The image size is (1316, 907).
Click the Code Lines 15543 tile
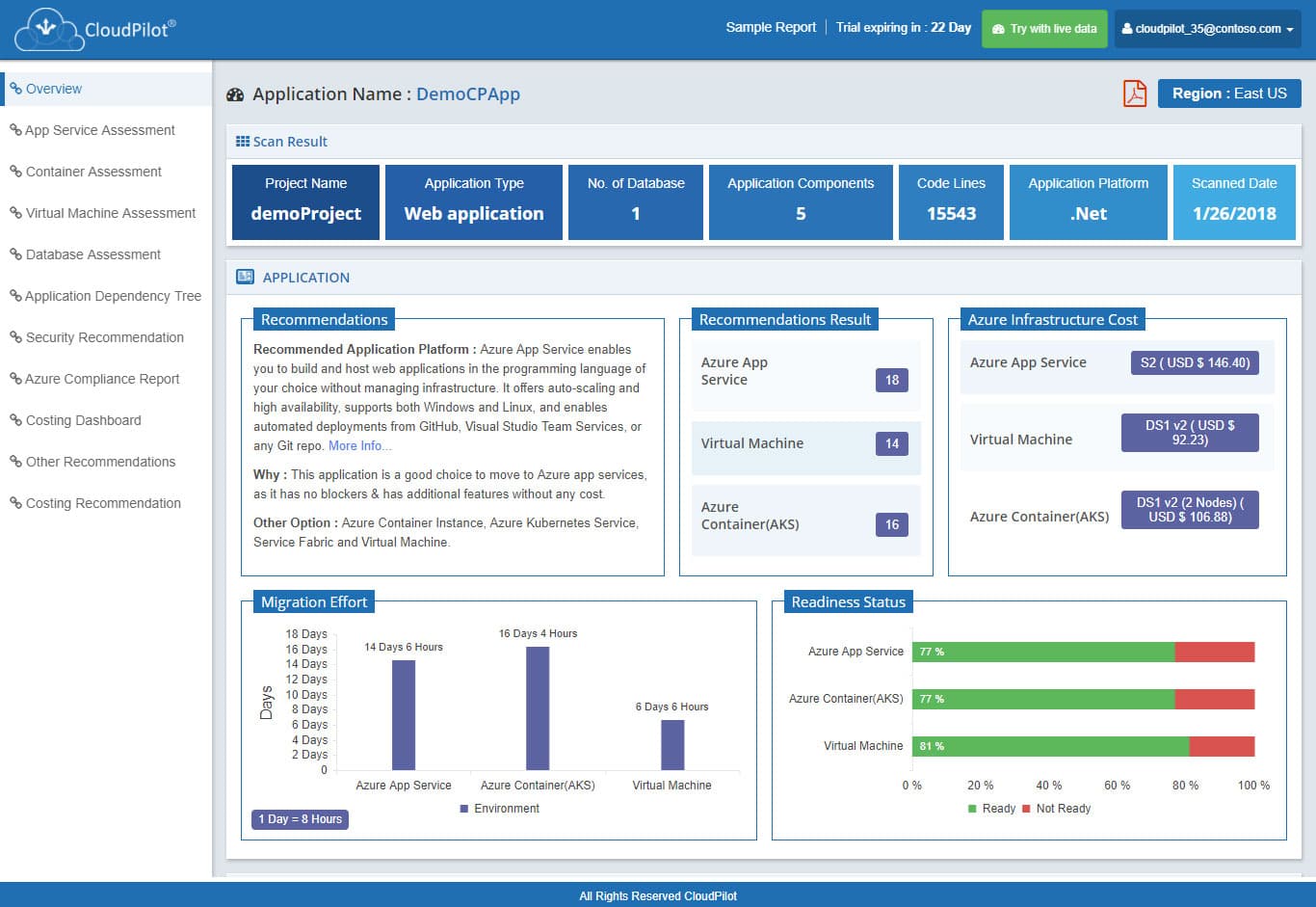[951, 201]
